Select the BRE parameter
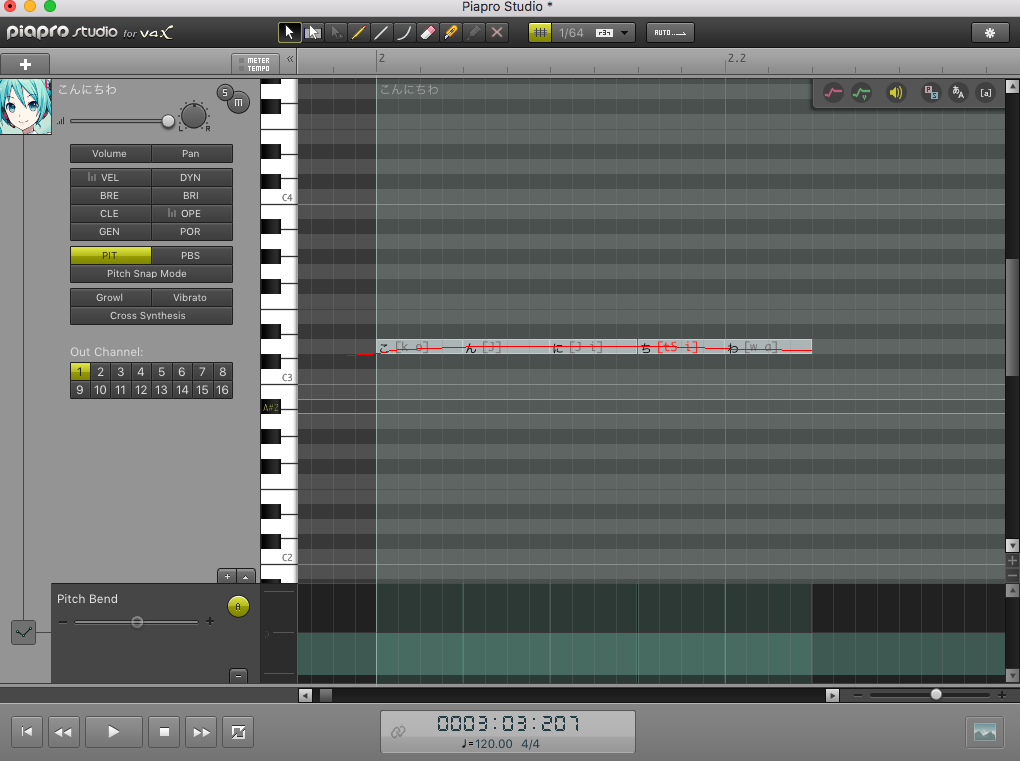1020x761 pixels. click(109, 195)
